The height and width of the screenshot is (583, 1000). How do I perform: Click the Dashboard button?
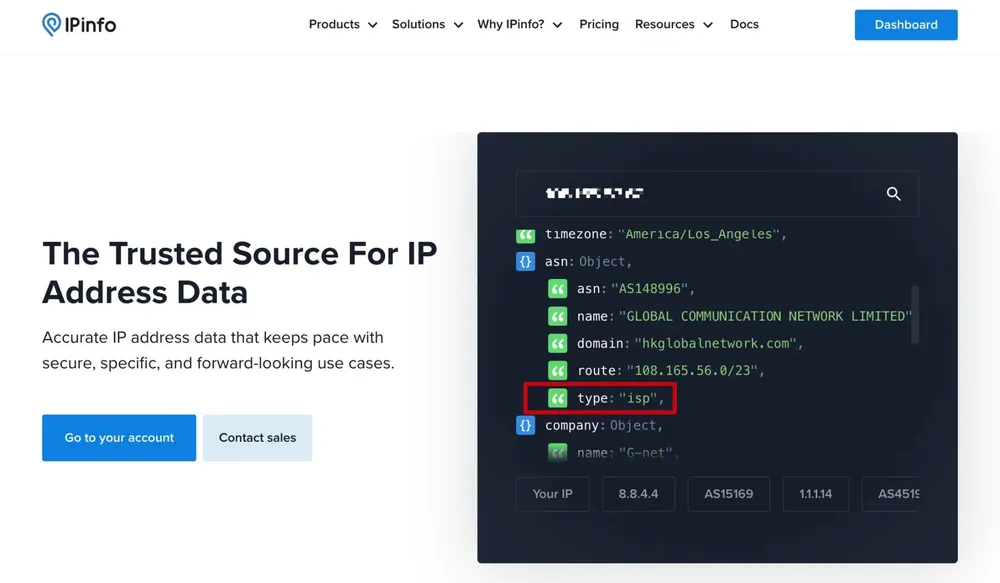tap(906, 25)
